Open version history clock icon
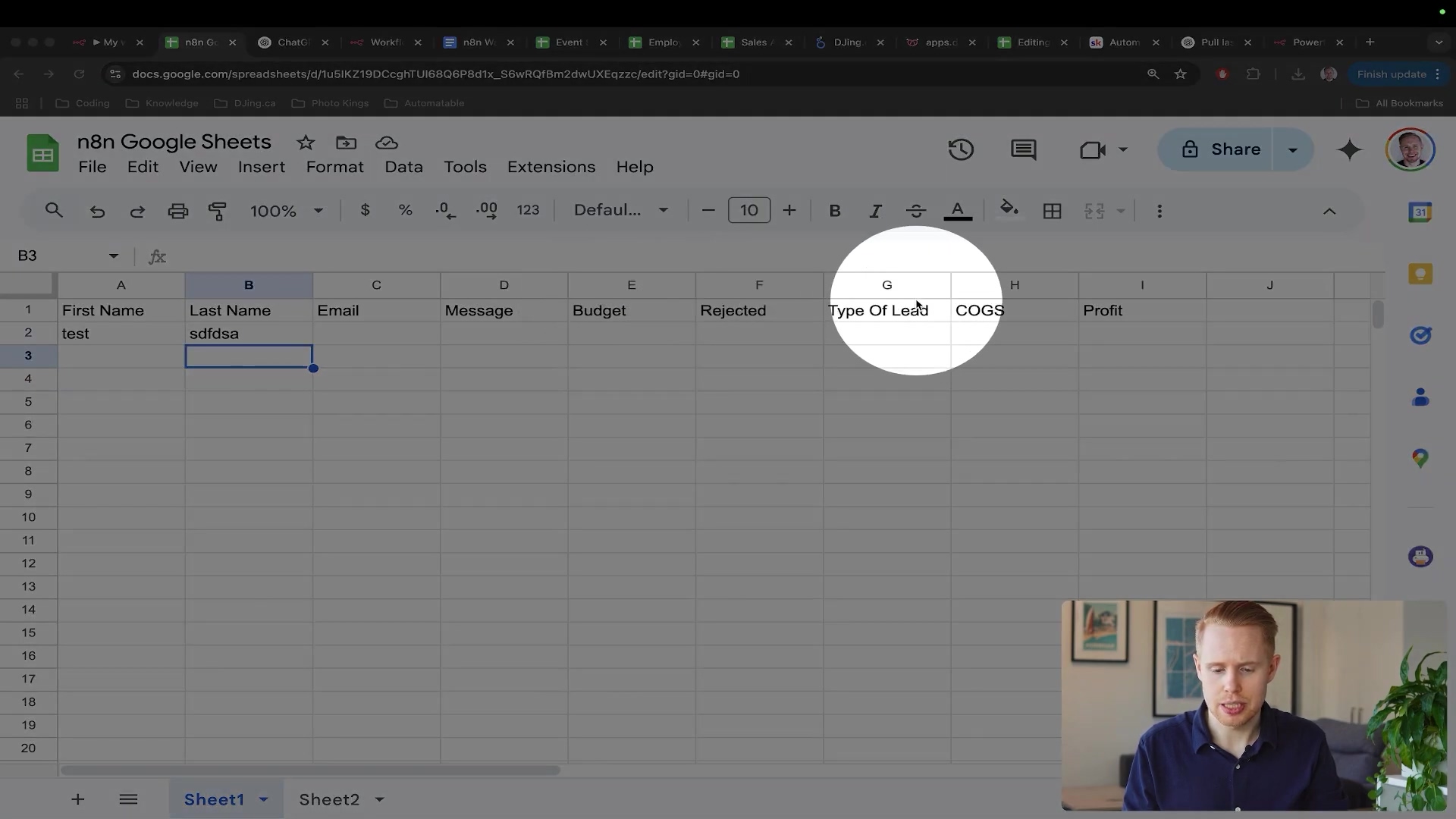Screen dimensions: 1456x819 [961, 149]
